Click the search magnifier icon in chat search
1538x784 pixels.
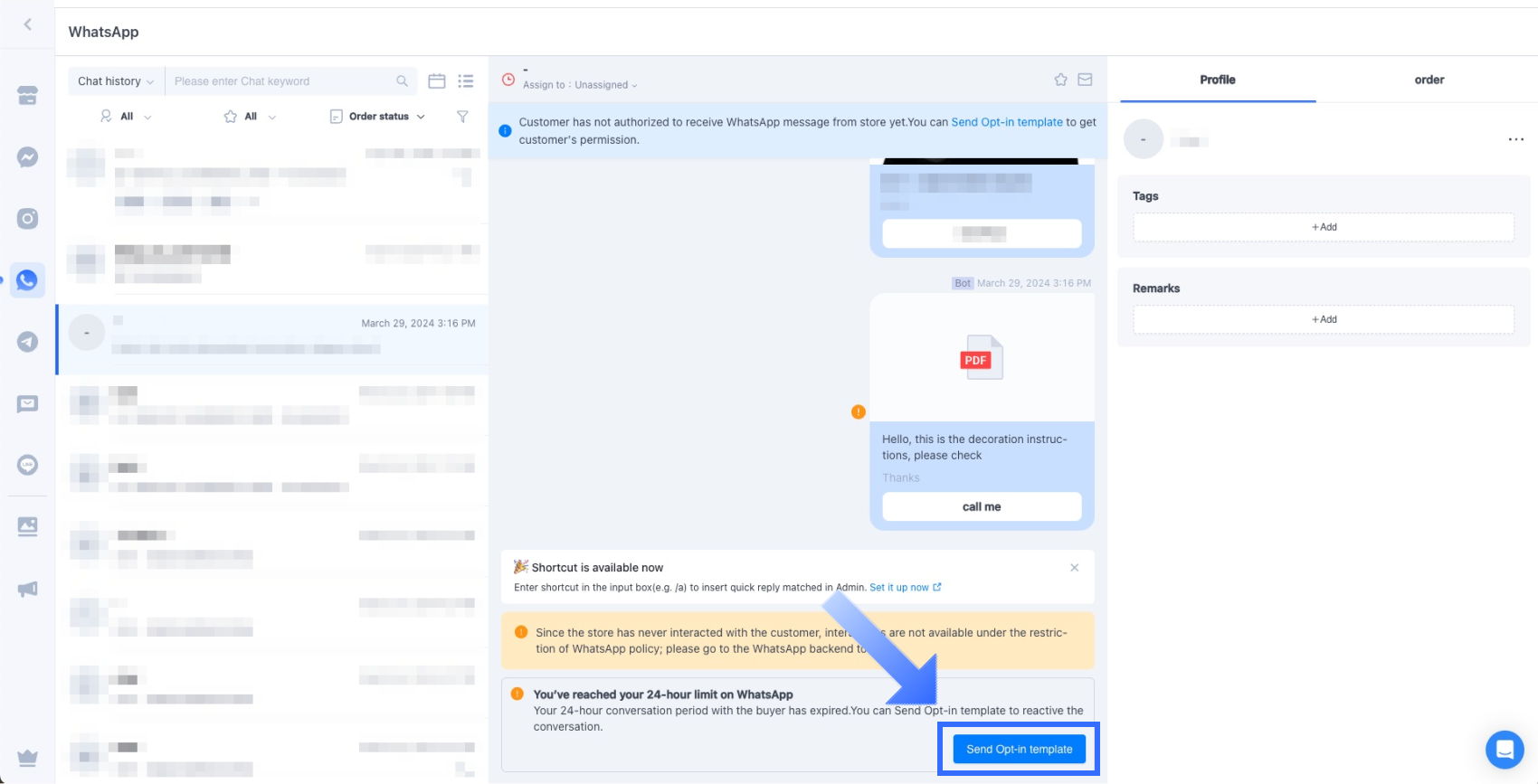coord(402,81)
